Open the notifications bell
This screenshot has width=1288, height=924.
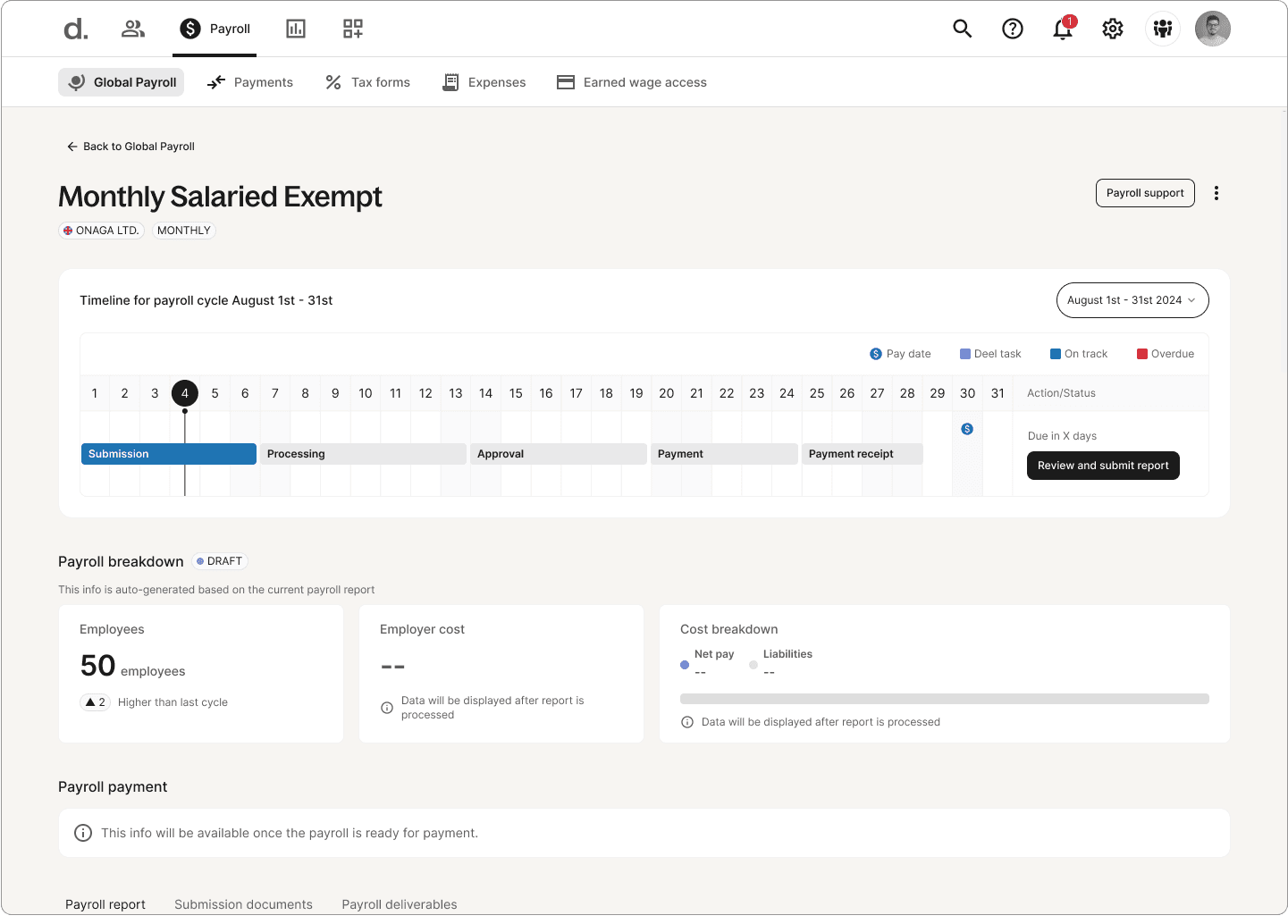1062,29
